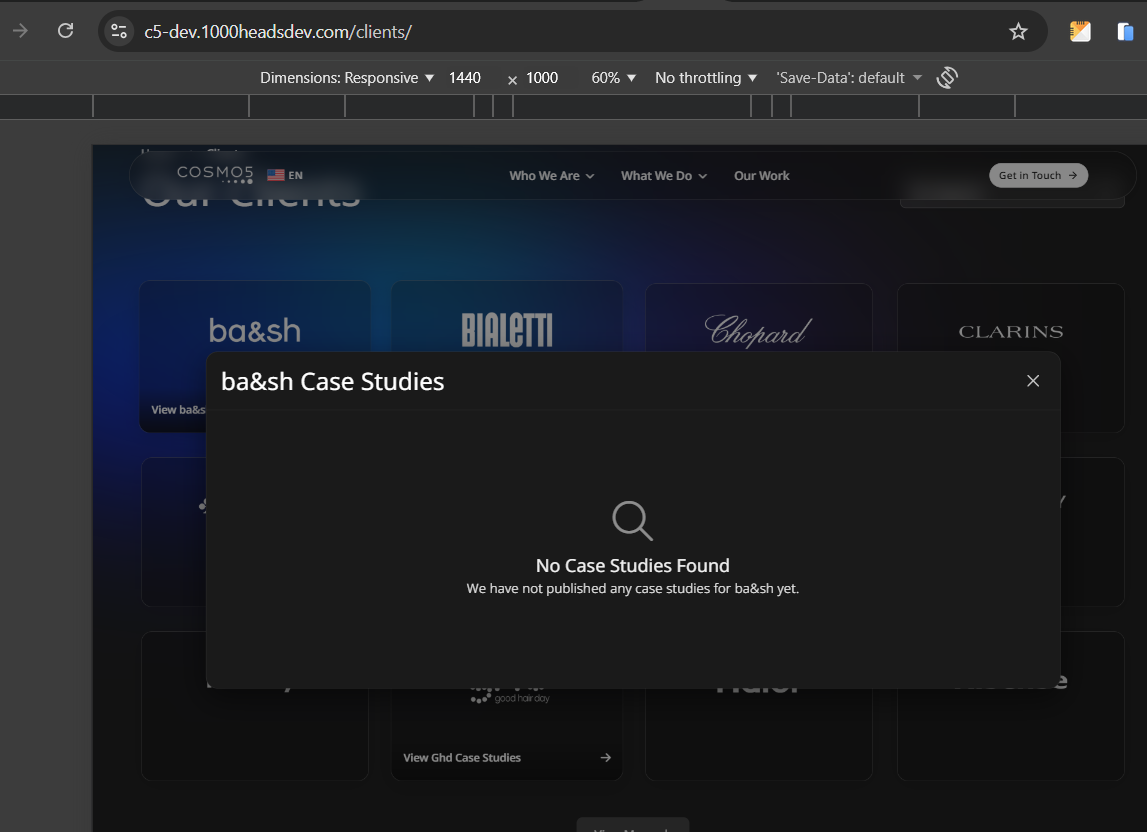Click the COSMOS logo
This screenshot has height=832, width=1147.
[215, 173]
